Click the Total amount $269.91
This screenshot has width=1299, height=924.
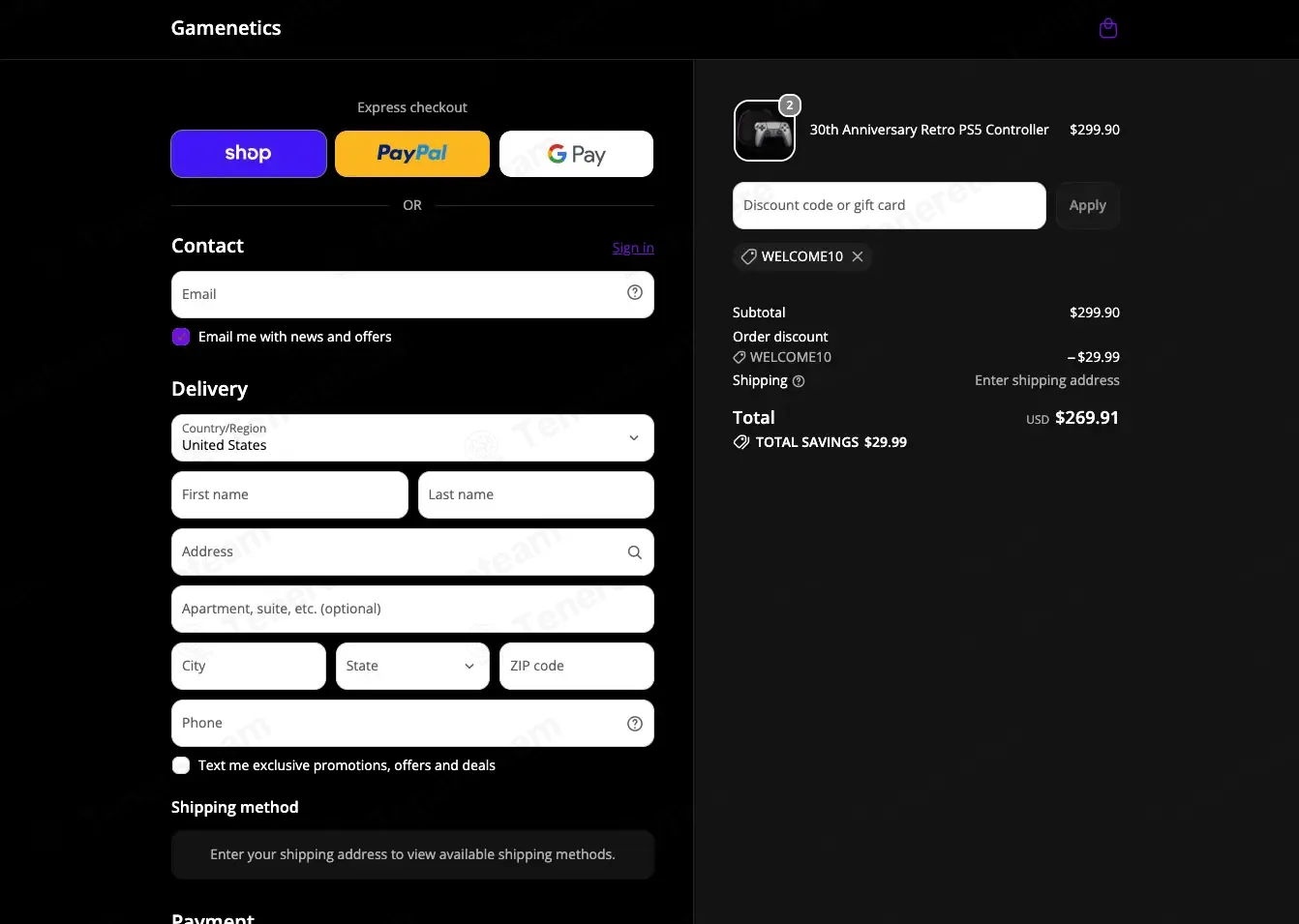pos(1087,418)
